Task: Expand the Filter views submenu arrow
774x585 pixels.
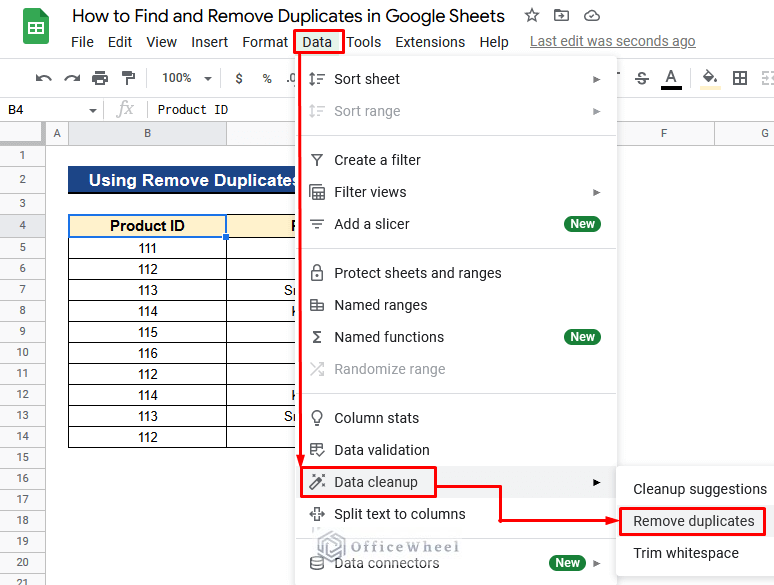Action: coord(597,192)
